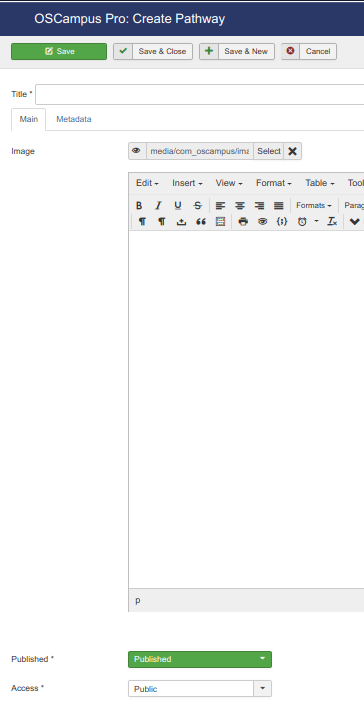Align text right
Viewport: 364px width, 705px height.
[259, 205]
